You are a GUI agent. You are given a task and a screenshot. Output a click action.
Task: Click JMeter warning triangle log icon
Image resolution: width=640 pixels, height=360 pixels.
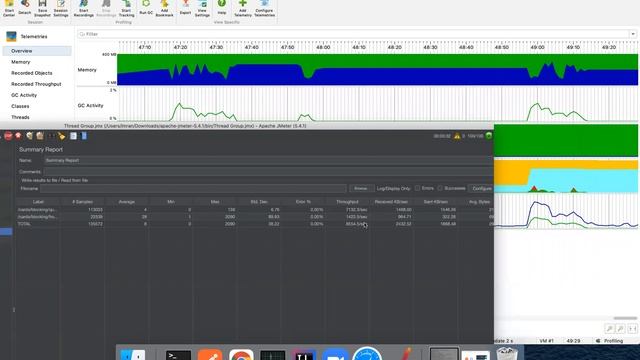coord(457,136)
